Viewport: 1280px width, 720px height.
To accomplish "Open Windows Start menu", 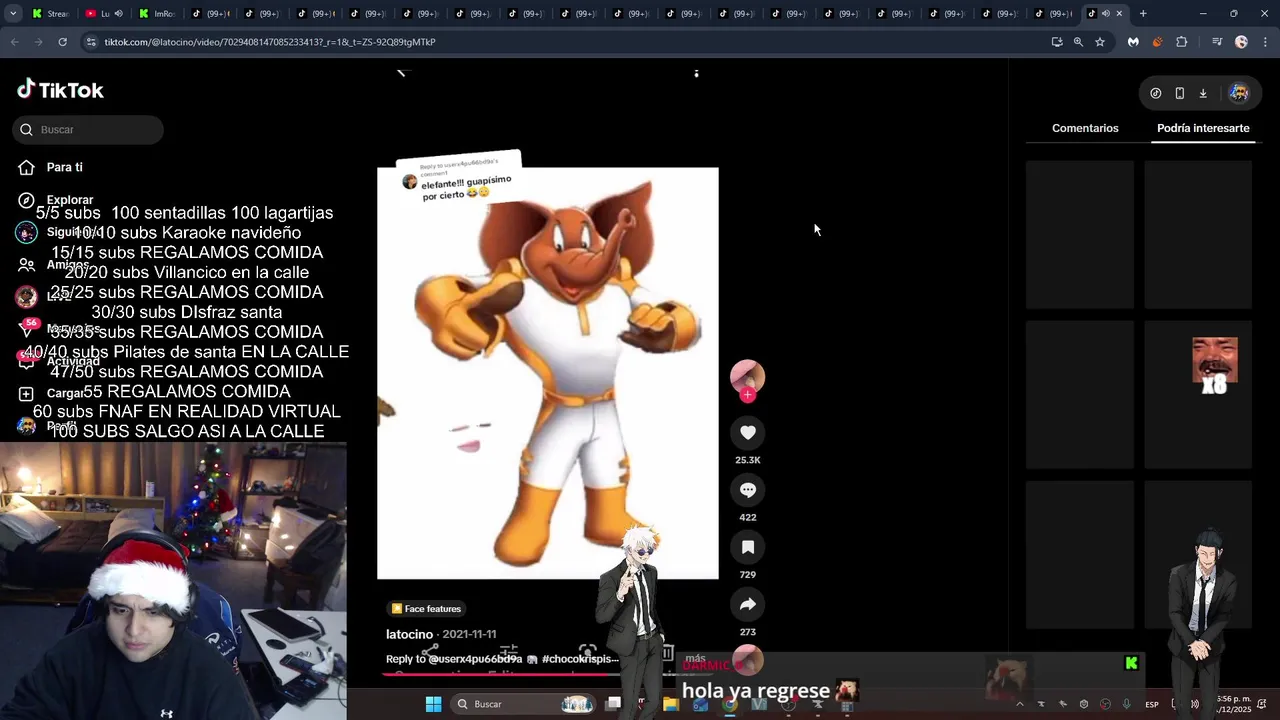I will tap(433, 704).
